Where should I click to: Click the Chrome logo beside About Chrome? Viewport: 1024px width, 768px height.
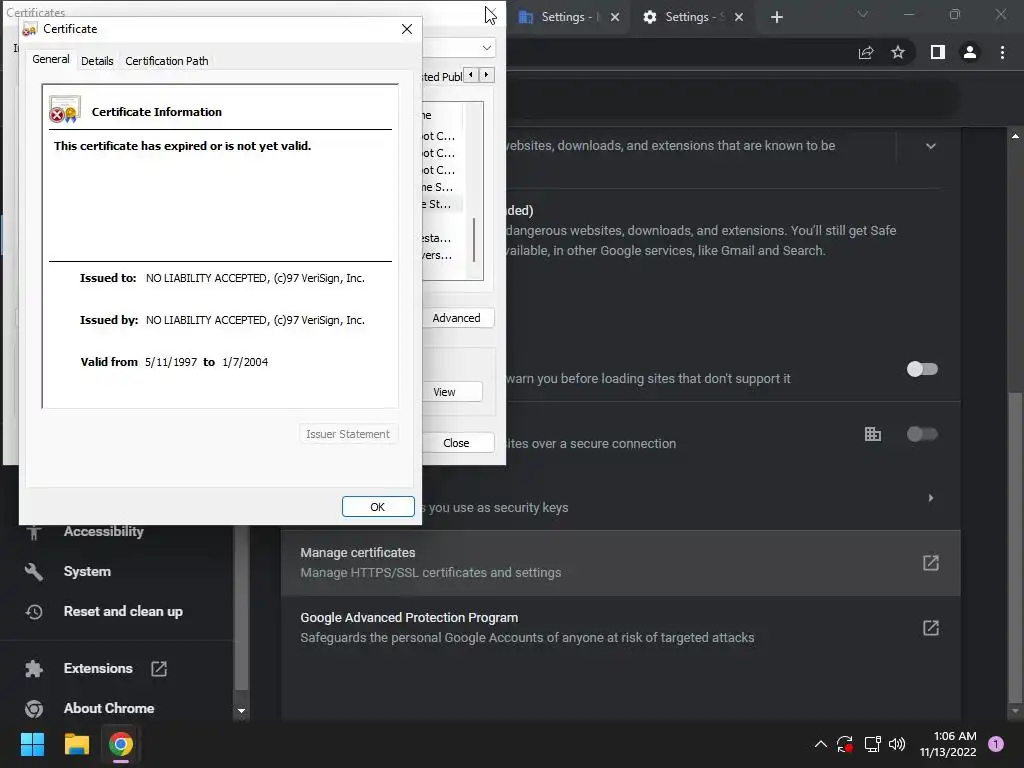(x=34, y=709)
